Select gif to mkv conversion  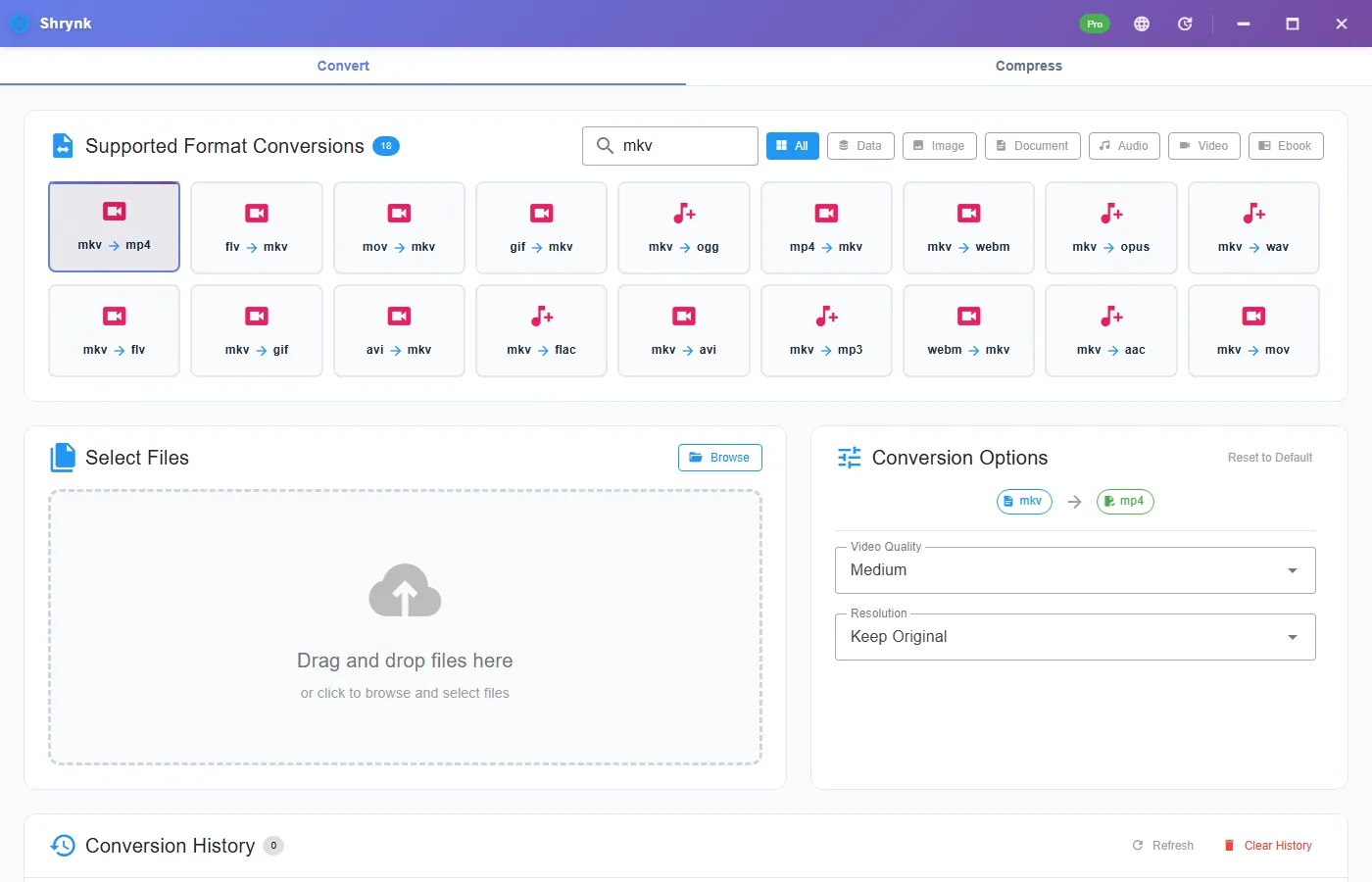click(541, 227)
